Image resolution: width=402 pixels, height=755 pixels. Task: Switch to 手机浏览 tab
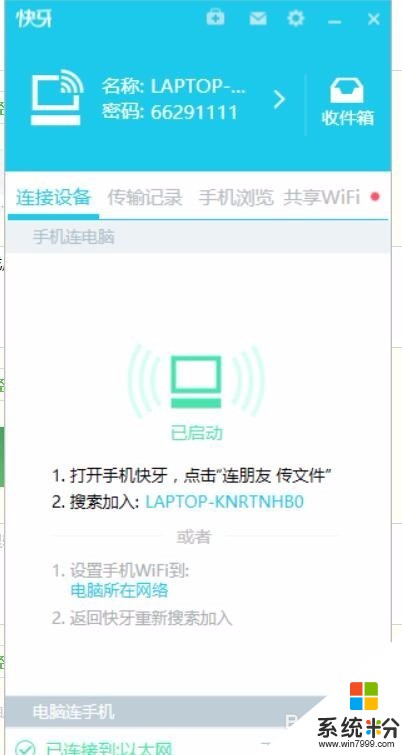(236, 197)
